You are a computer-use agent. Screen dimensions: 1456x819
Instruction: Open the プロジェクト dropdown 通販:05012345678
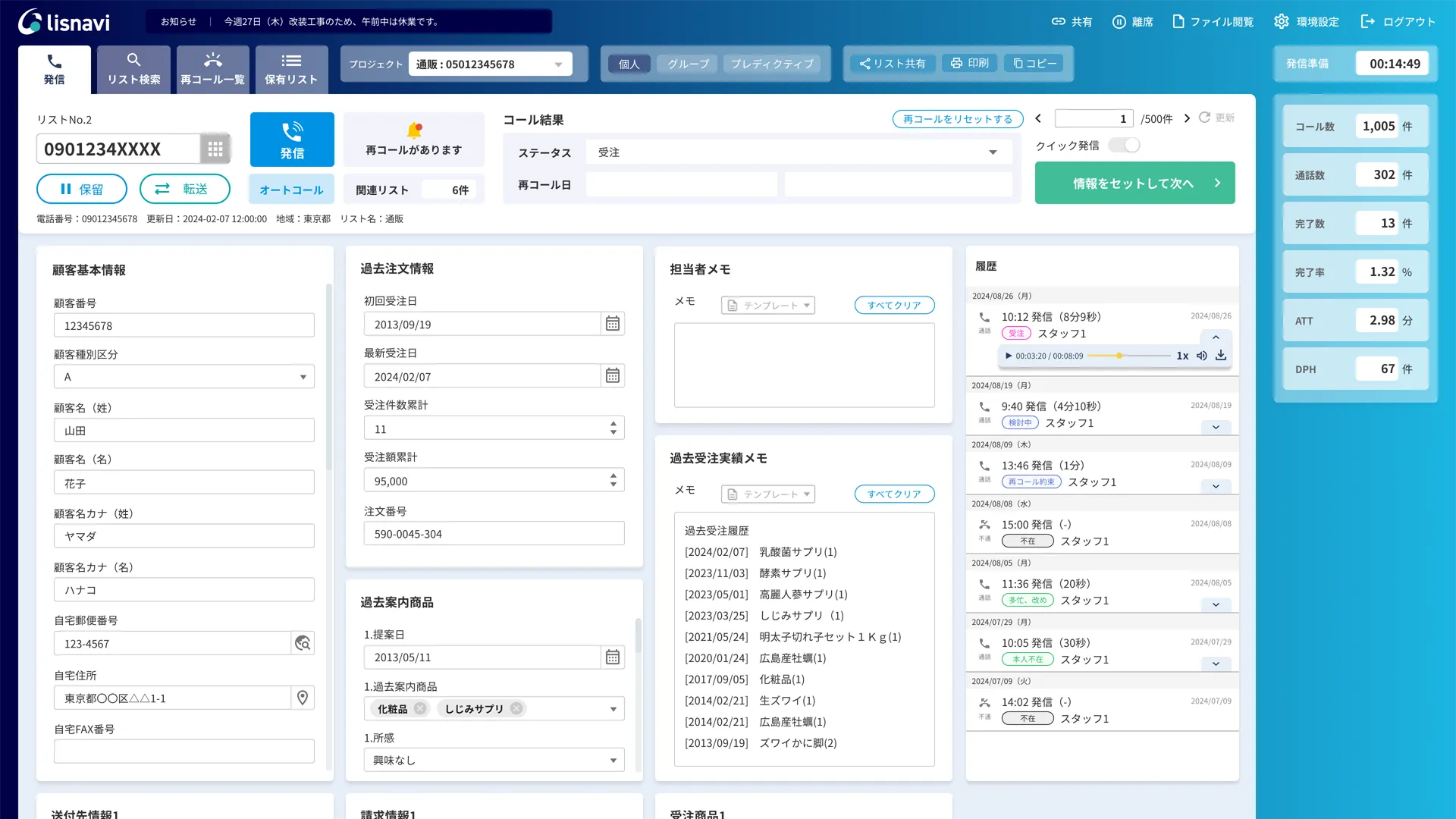(489, 64)
